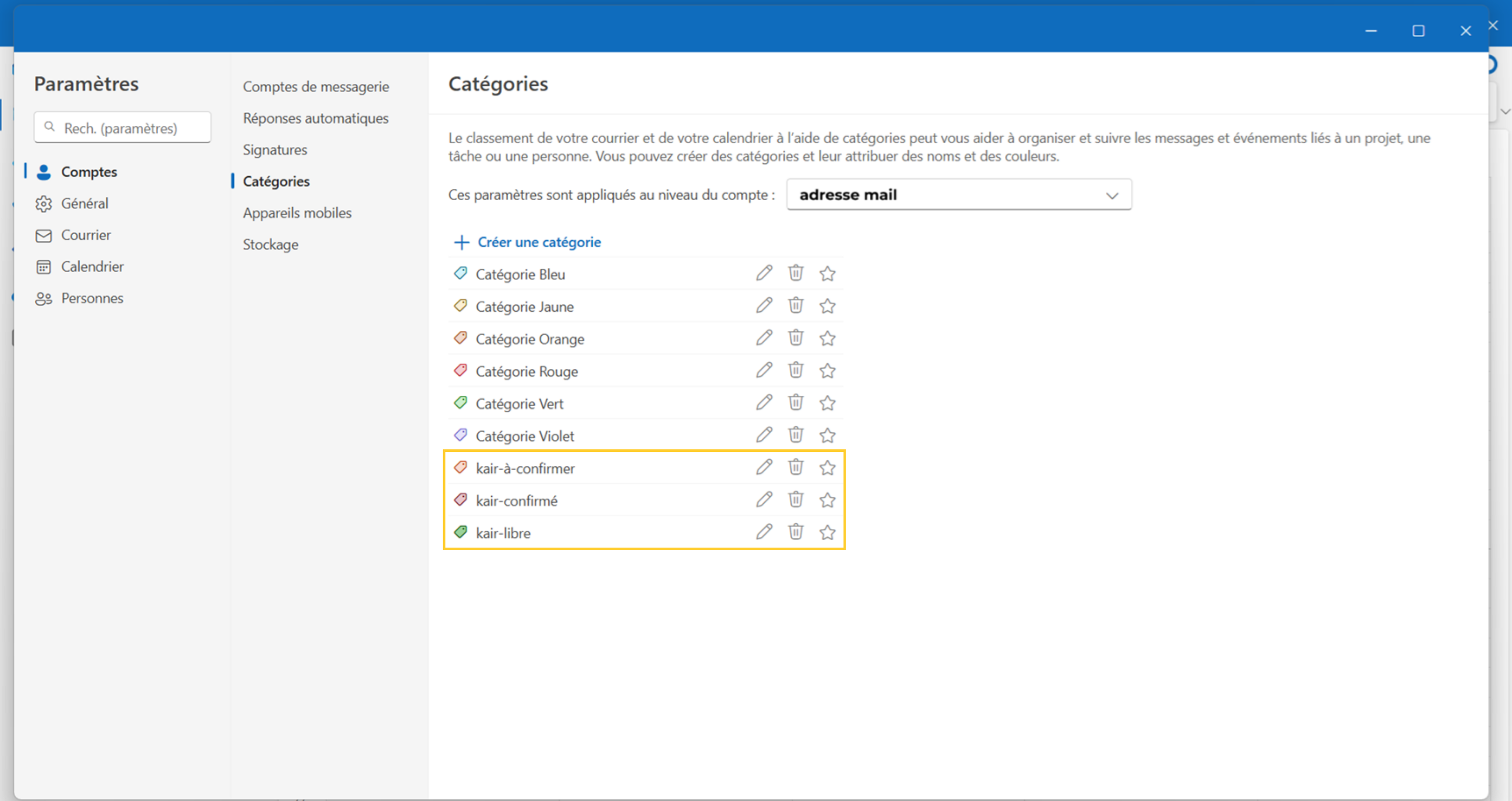
Task: Click trash icon beside kair-confirmé
Action: click(x=795, y=500)
